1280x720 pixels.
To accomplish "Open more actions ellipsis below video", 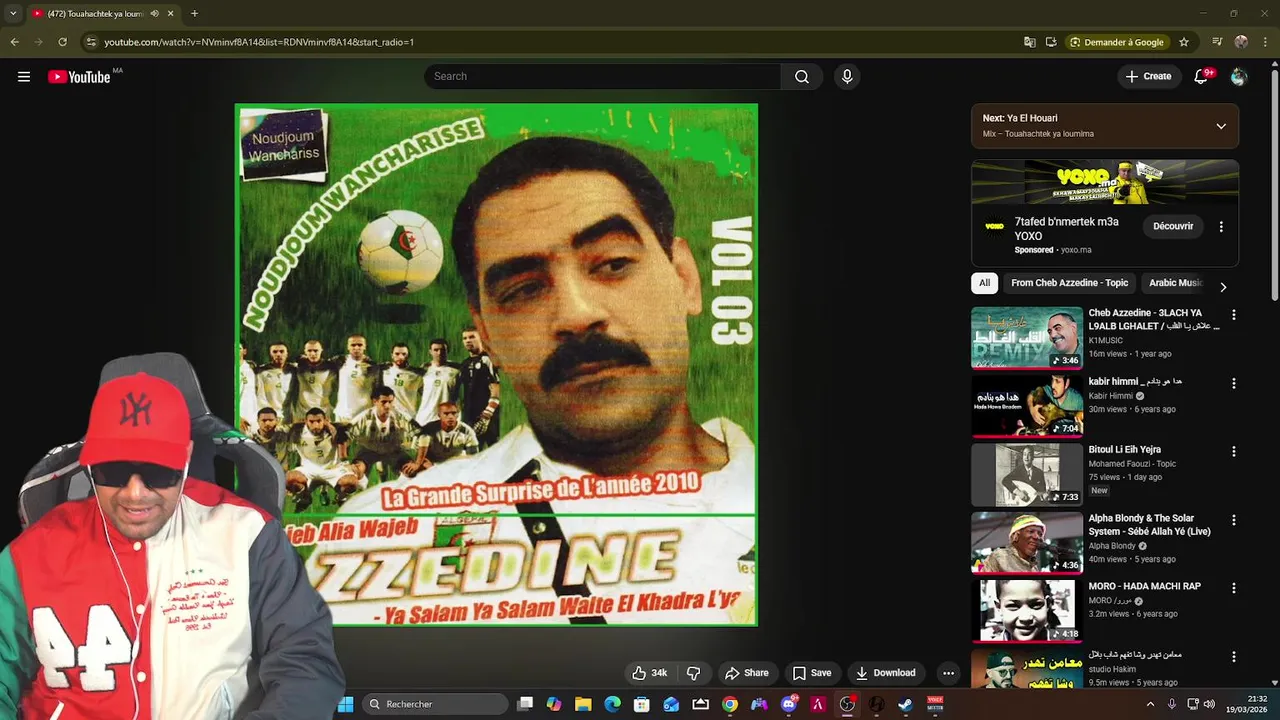I will [949, 673].
